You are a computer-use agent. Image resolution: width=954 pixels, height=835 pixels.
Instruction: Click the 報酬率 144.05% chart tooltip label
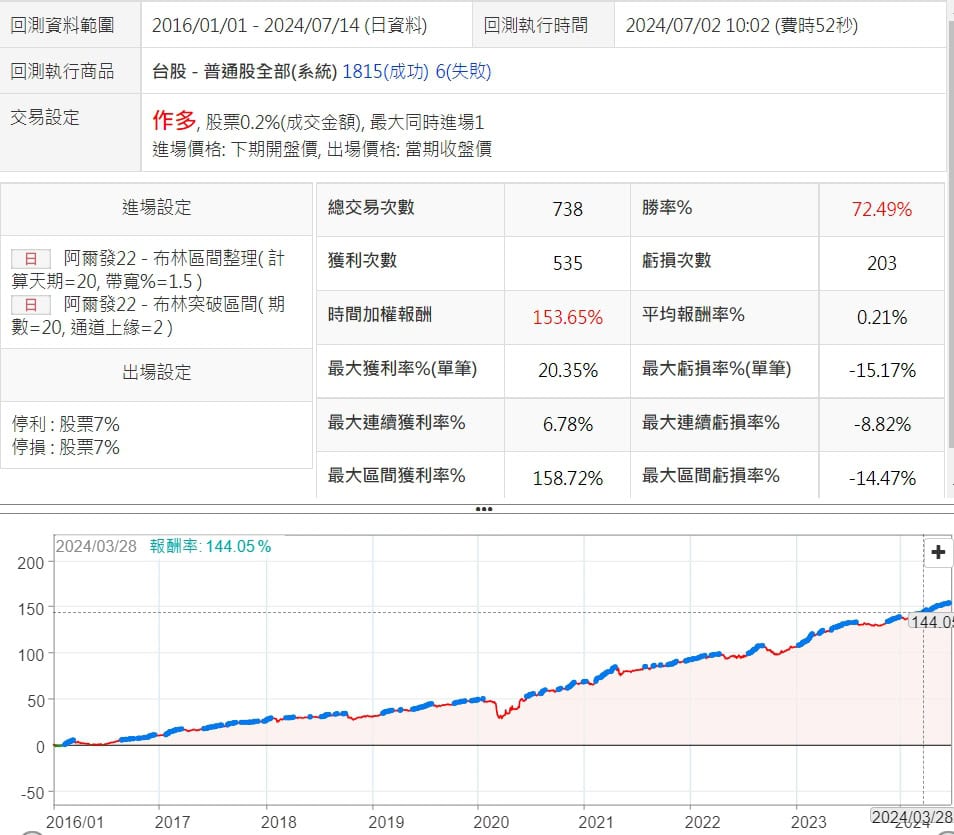(210, 546)
